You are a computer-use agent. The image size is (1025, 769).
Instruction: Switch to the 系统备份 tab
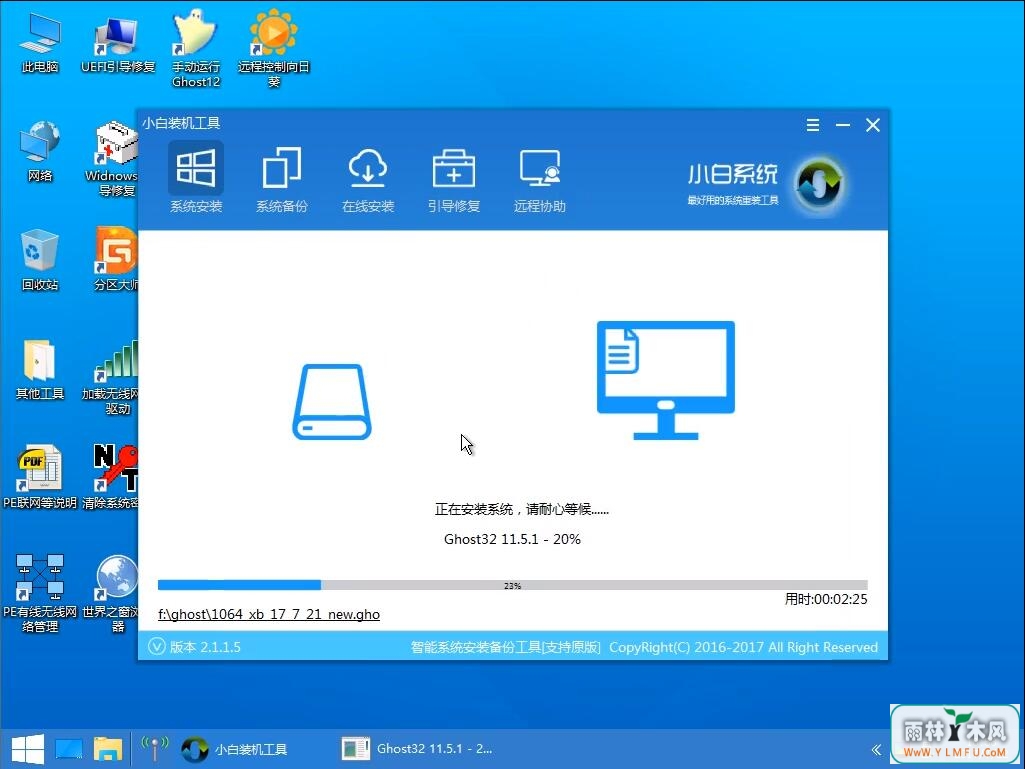(282, 178)
